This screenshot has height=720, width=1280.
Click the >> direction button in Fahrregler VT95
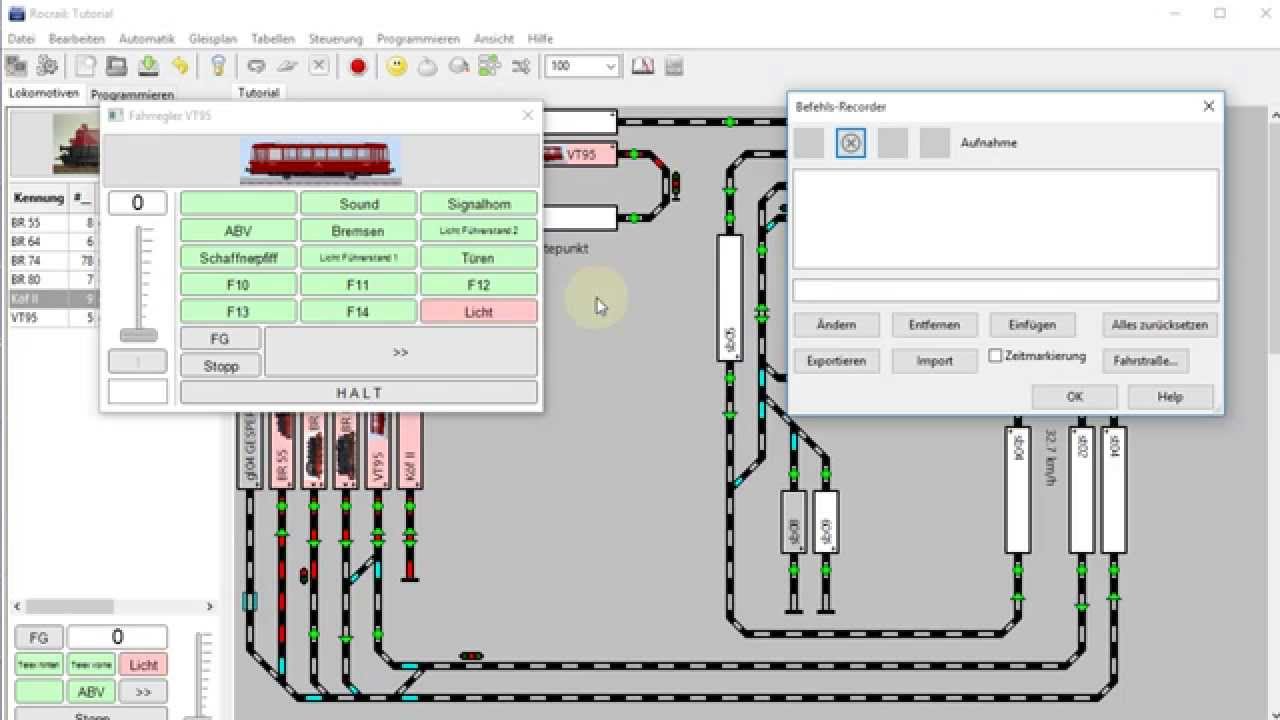pyautogui.click(x=400, y=352)
